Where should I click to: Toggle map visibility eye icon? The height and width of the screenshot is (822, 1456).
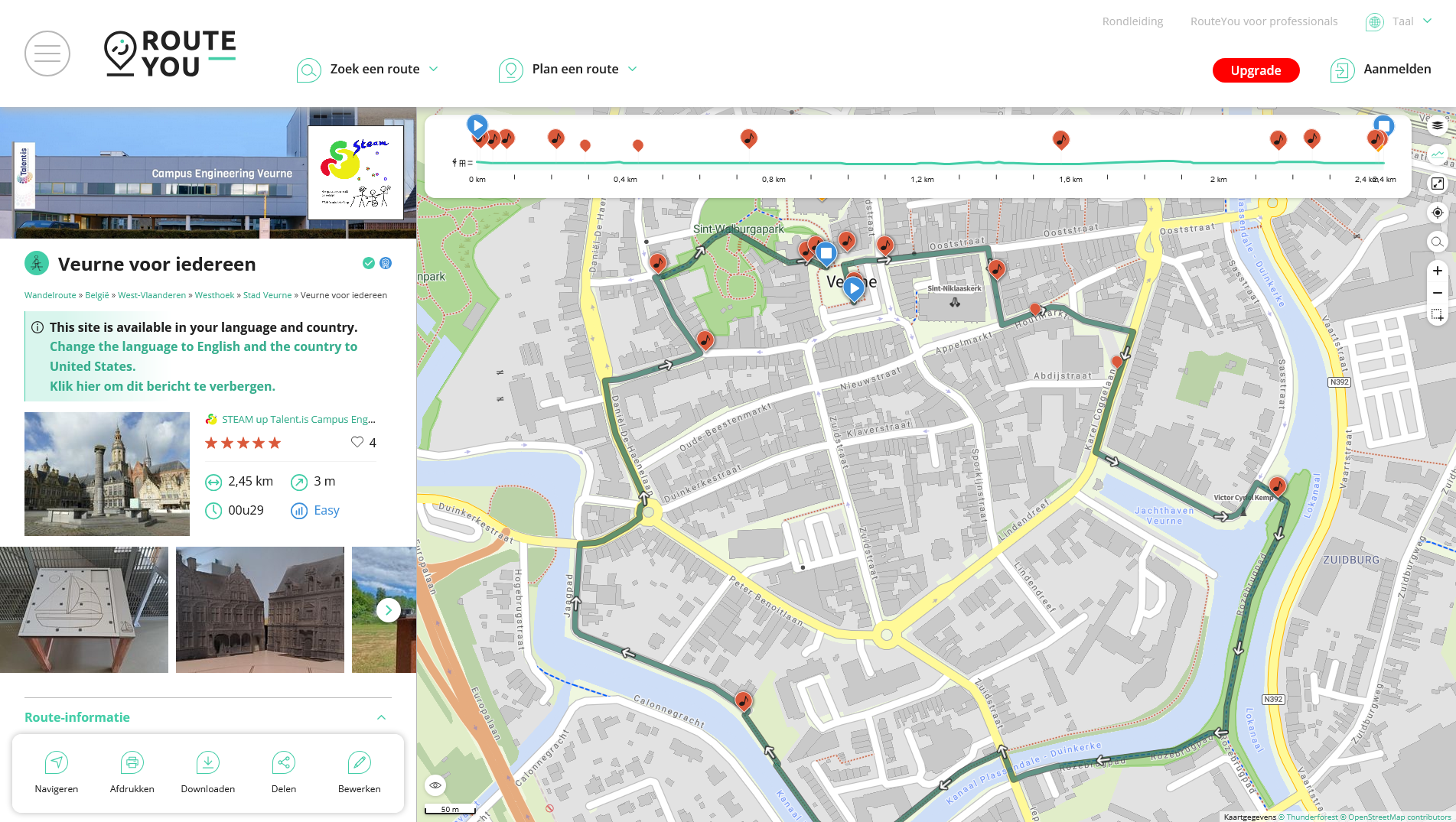[x=435, y=785]
